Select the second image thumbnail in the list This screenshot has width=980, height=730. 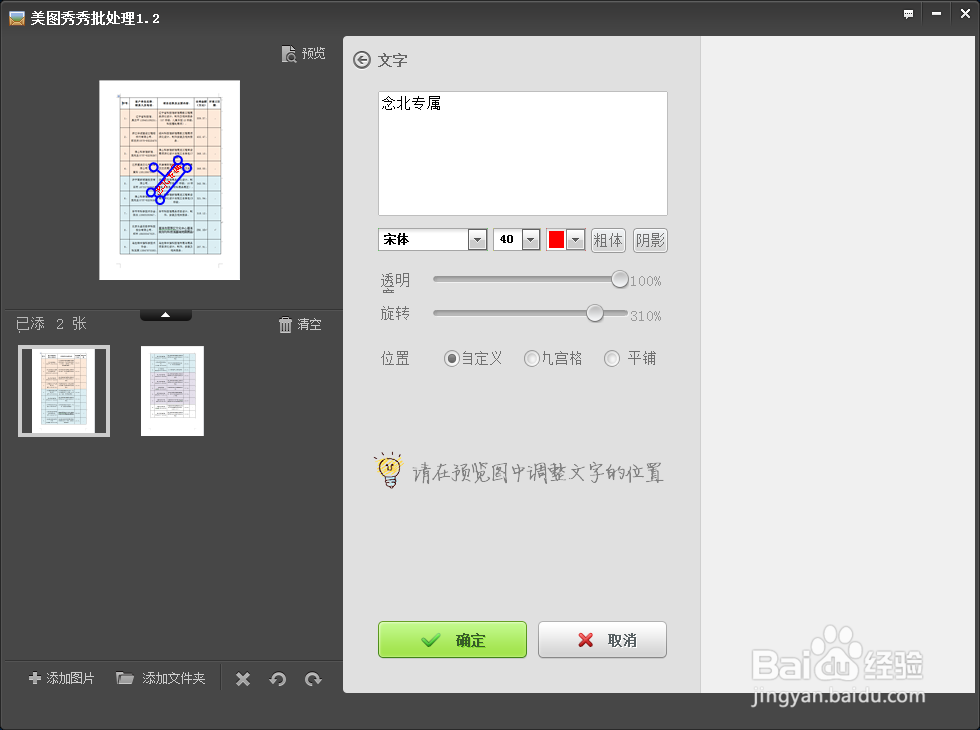(x=172, y=390)
